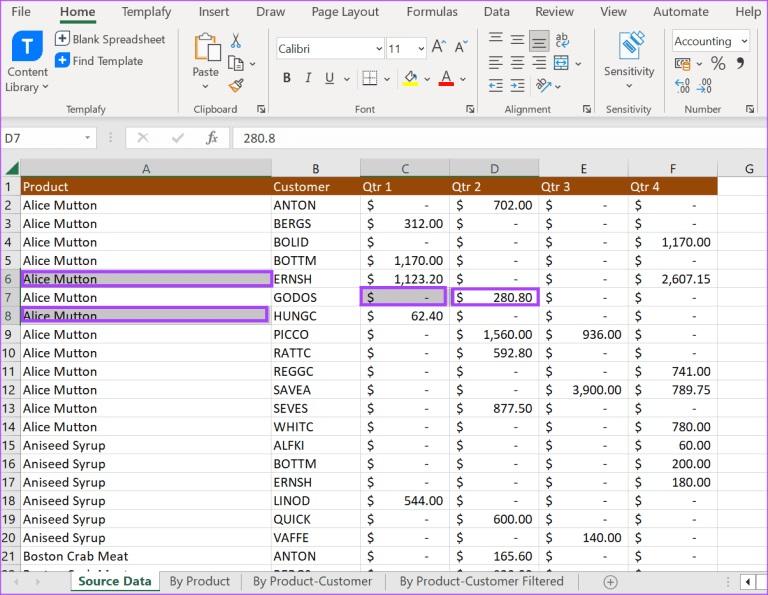
Task: Click the Name Box showing D7
Action: [48, 138]
